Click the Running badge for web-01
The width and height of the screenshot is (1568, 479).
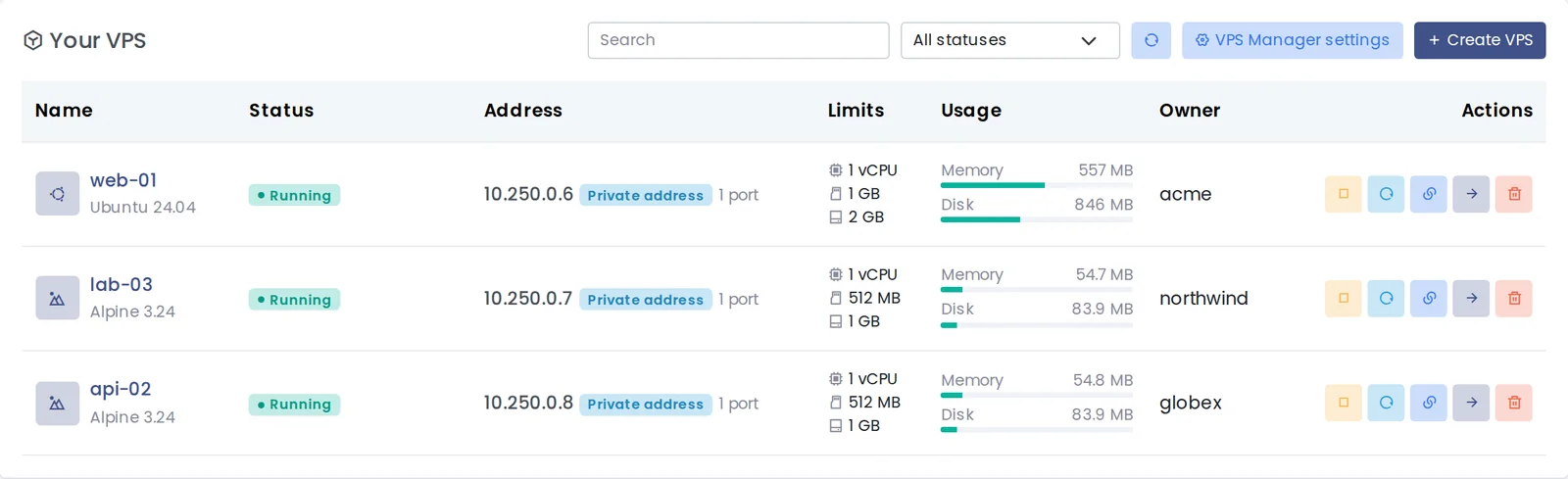pos(294,195)
